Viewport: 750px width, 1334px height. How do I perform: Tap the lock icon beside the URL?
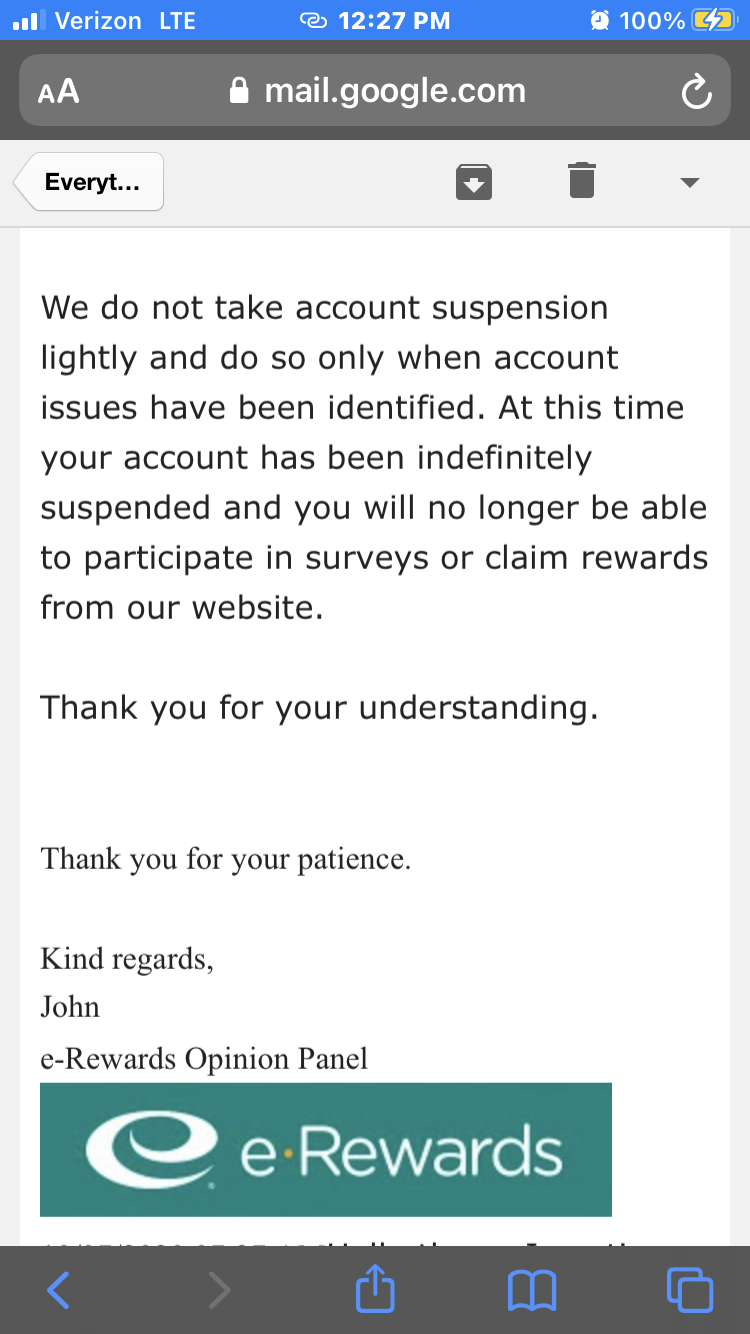238,91
